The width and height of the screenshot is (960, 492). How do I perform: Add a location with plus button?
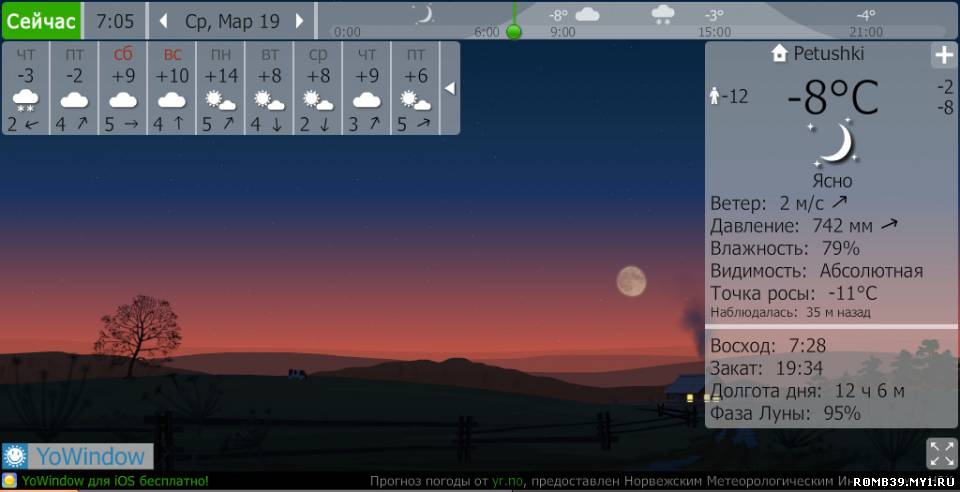click(x=943, y=55)
